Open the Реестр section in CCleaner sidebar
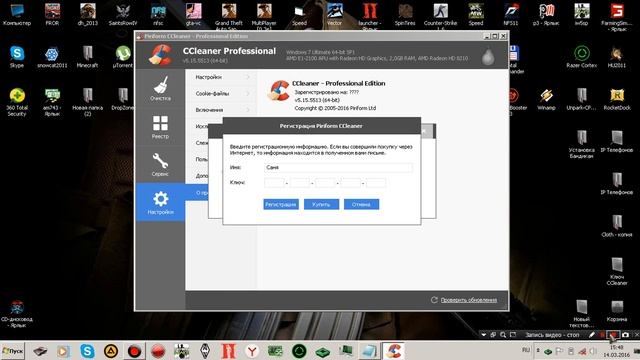This screenshot has height=360, width=640. (160, 127)
